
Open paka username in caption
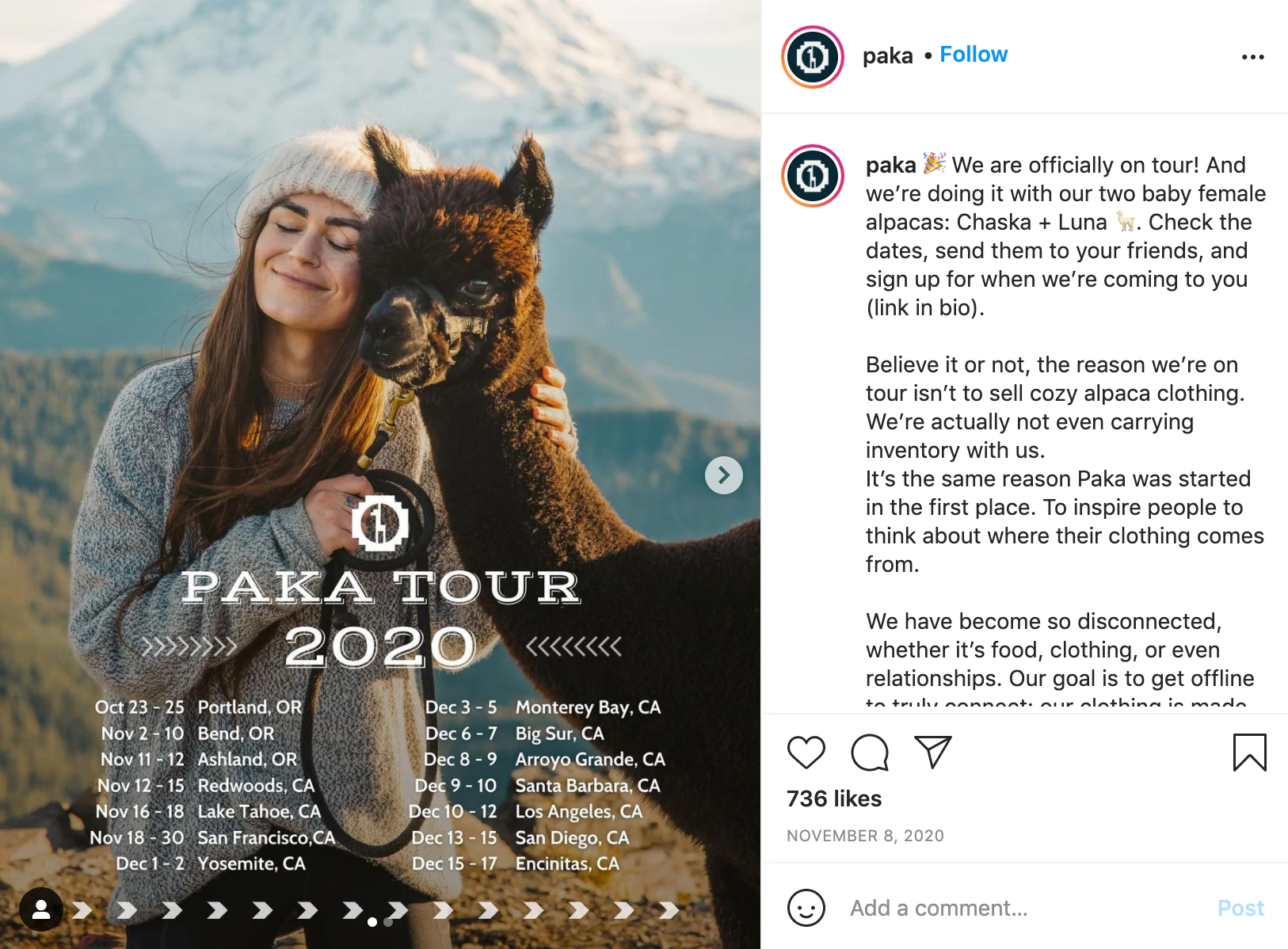tap(890, 165)
